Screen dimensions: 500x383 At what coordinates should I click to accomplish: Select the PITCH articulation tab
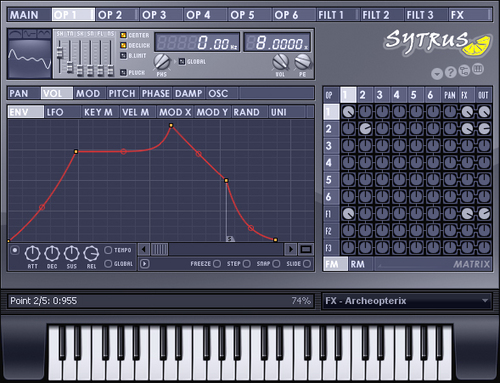[123, 93]
